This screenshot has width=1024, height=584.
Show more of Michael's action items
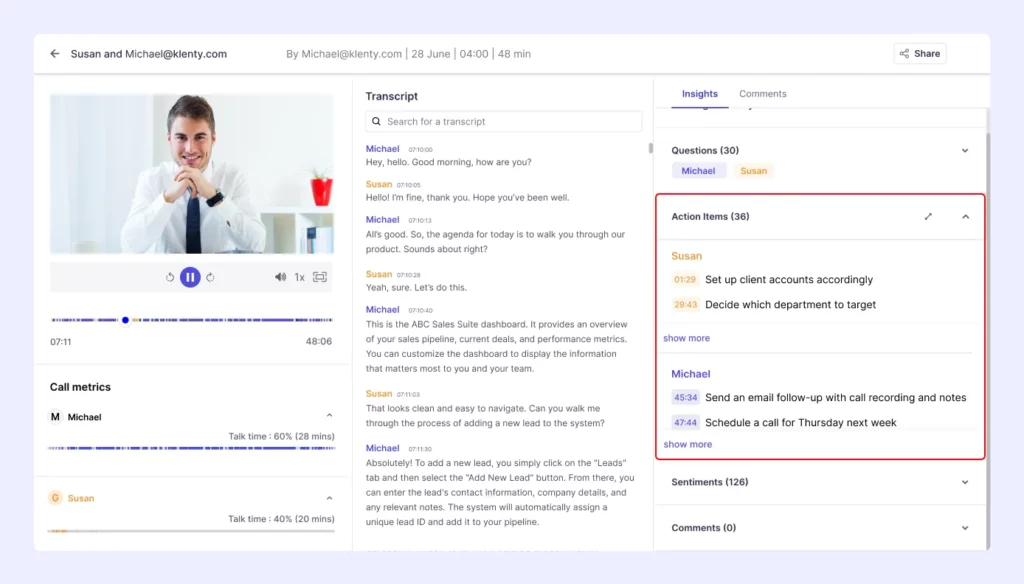(688, 444)
